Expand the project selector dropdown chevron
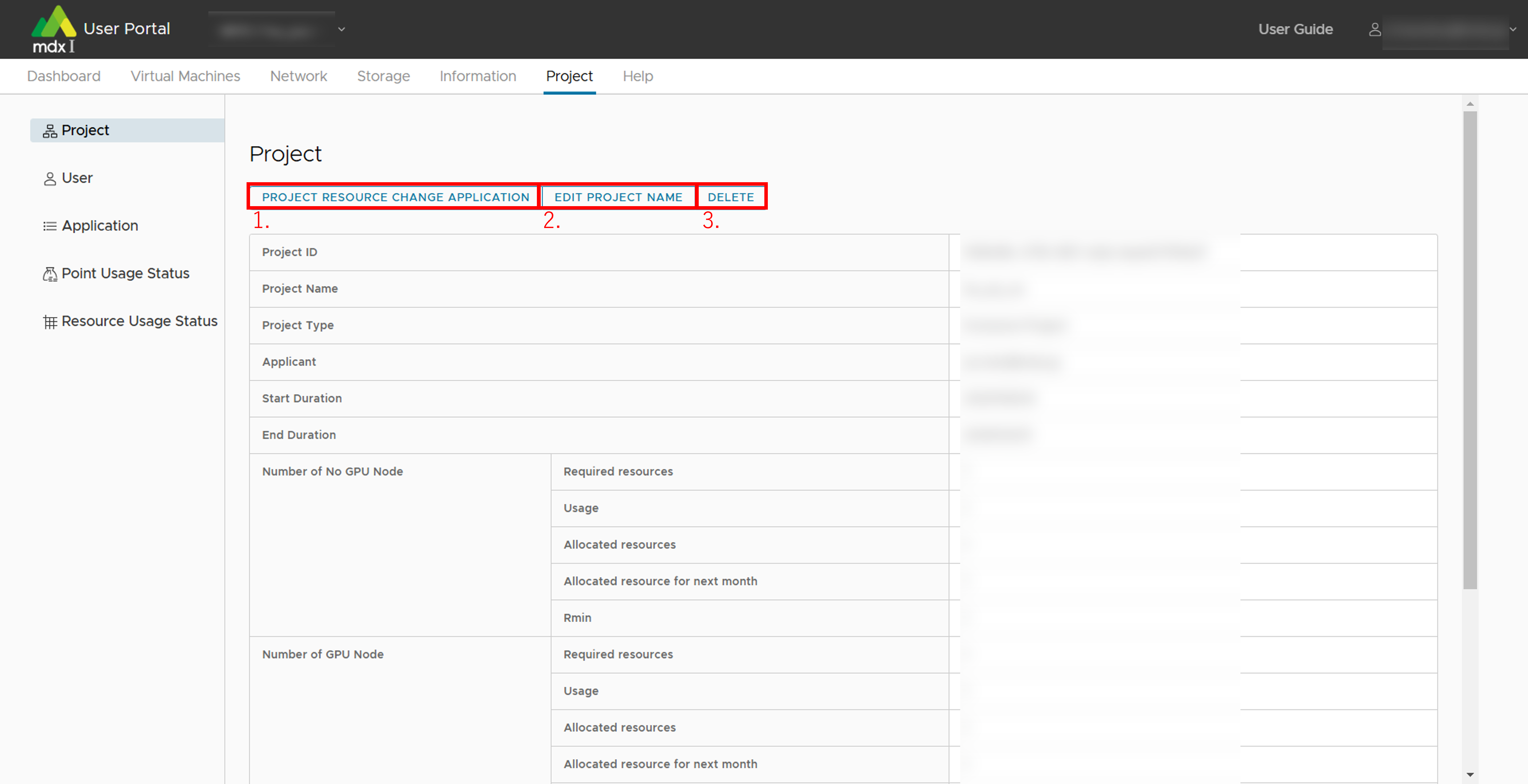The height and width of the screenshot is (784, 1528). [x=341, y=29]
